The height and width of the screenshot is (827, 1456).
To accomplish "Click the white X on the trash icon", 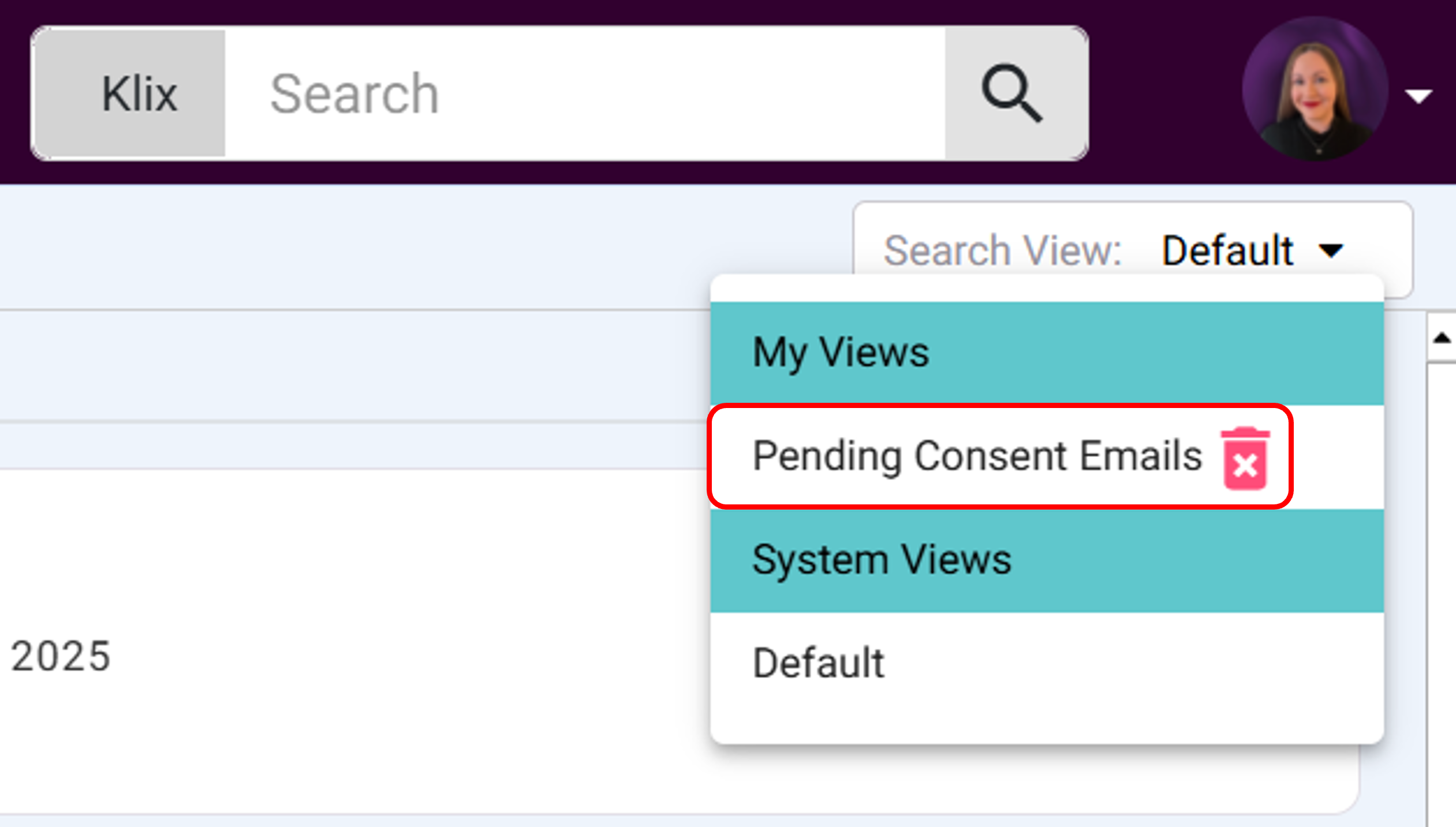I will tap(1245, 466).
